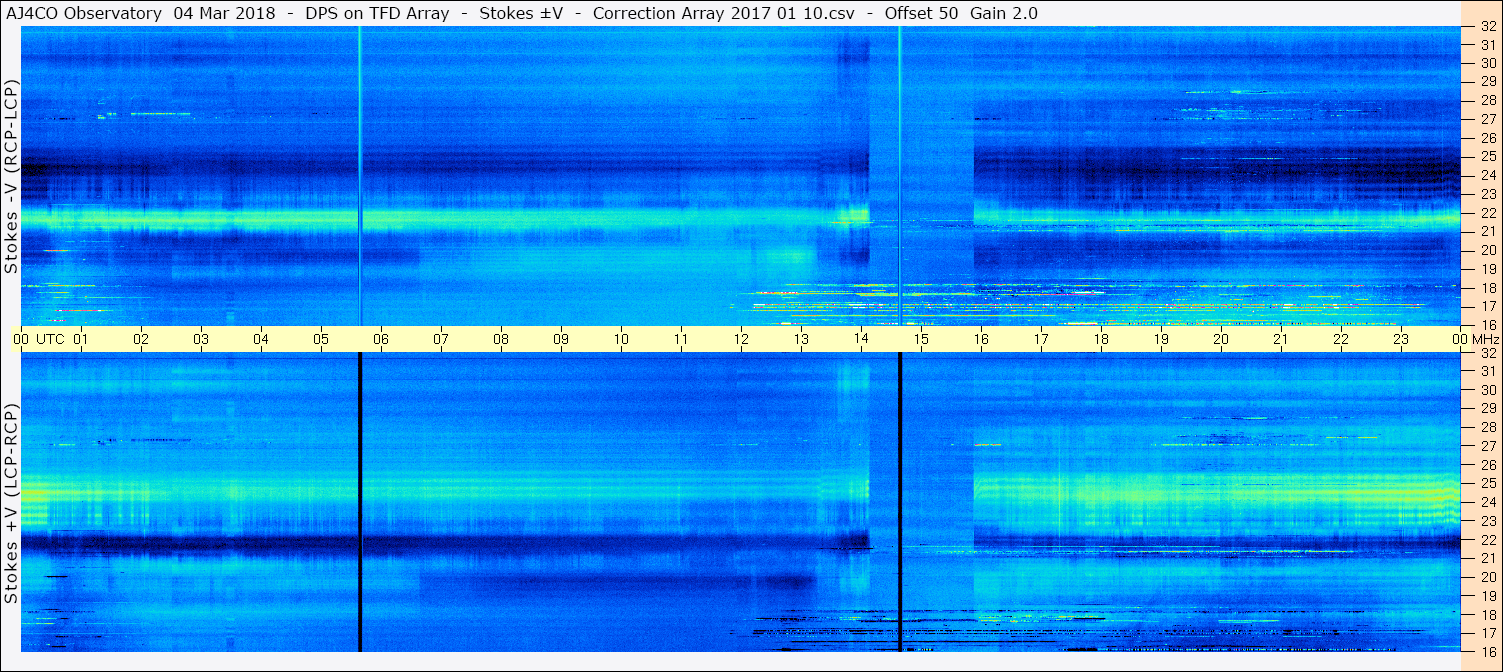The image size is (1503, 672).
Task: Select the 03 hour marker on time axis
Action: click(201, 339)
